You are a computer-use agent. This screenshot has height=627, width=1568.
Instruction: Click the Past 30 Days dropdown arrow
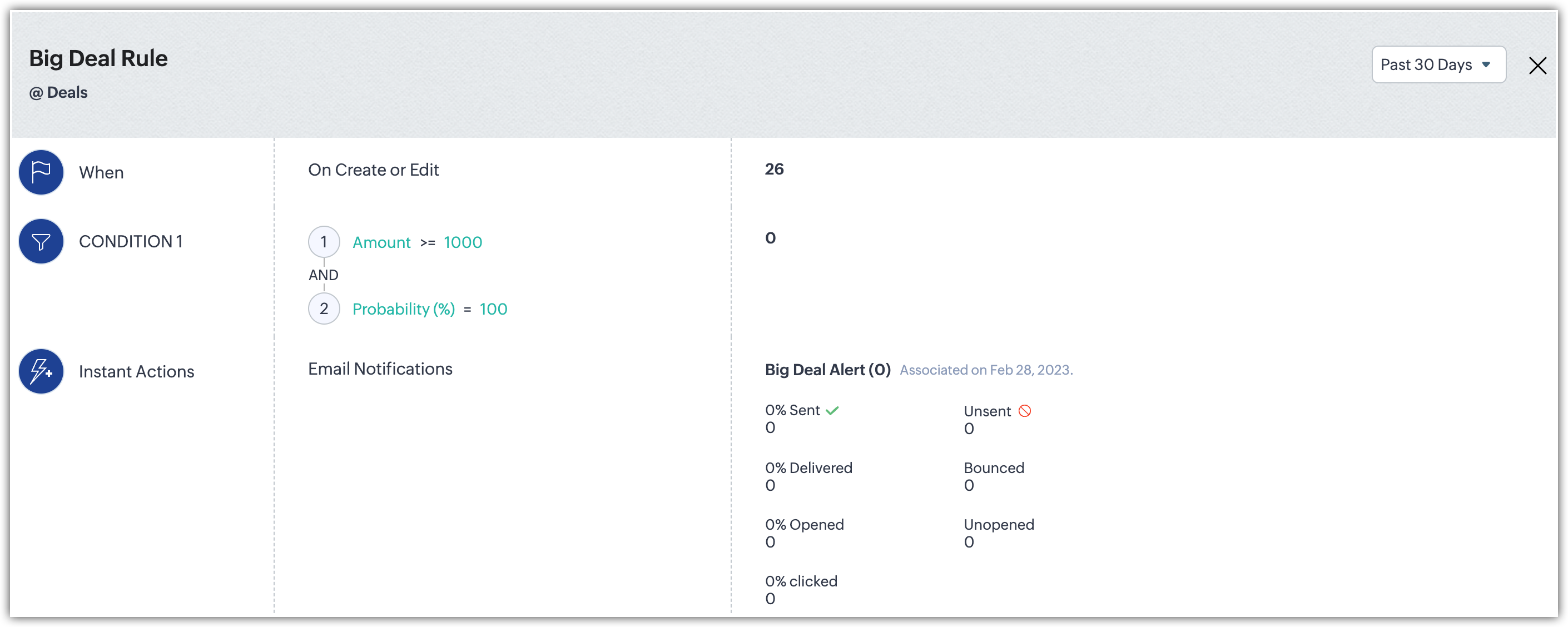click(x=1486, y=64)
